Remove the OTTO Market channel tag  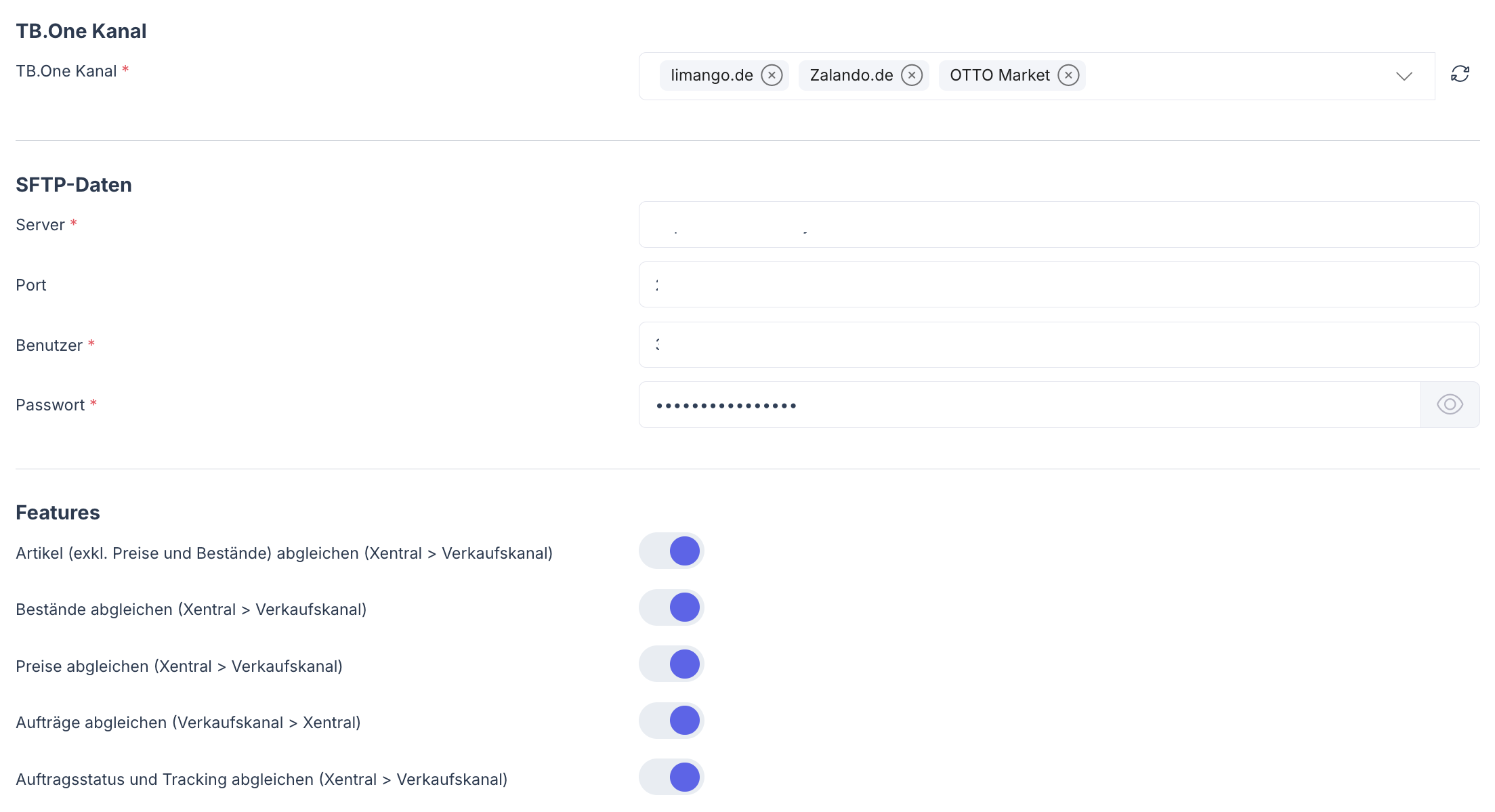coord(1068,75)
